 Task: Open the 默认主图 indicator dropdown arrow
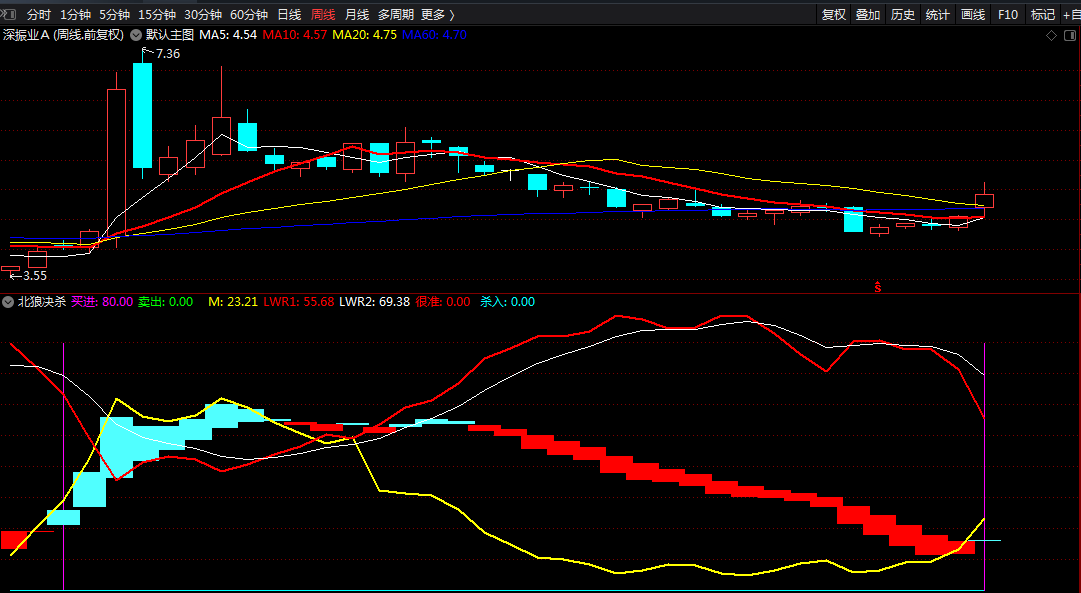click(136, 35)
